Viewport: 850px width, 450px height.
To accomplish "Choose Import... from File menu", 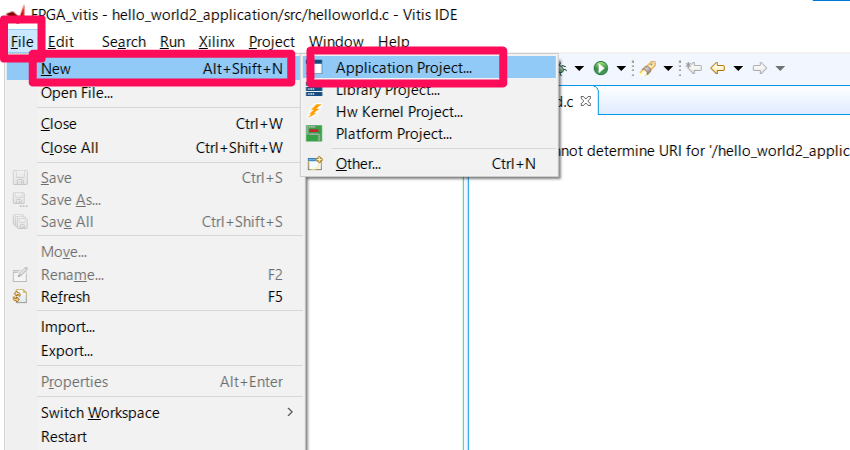I will click(155, 327).
